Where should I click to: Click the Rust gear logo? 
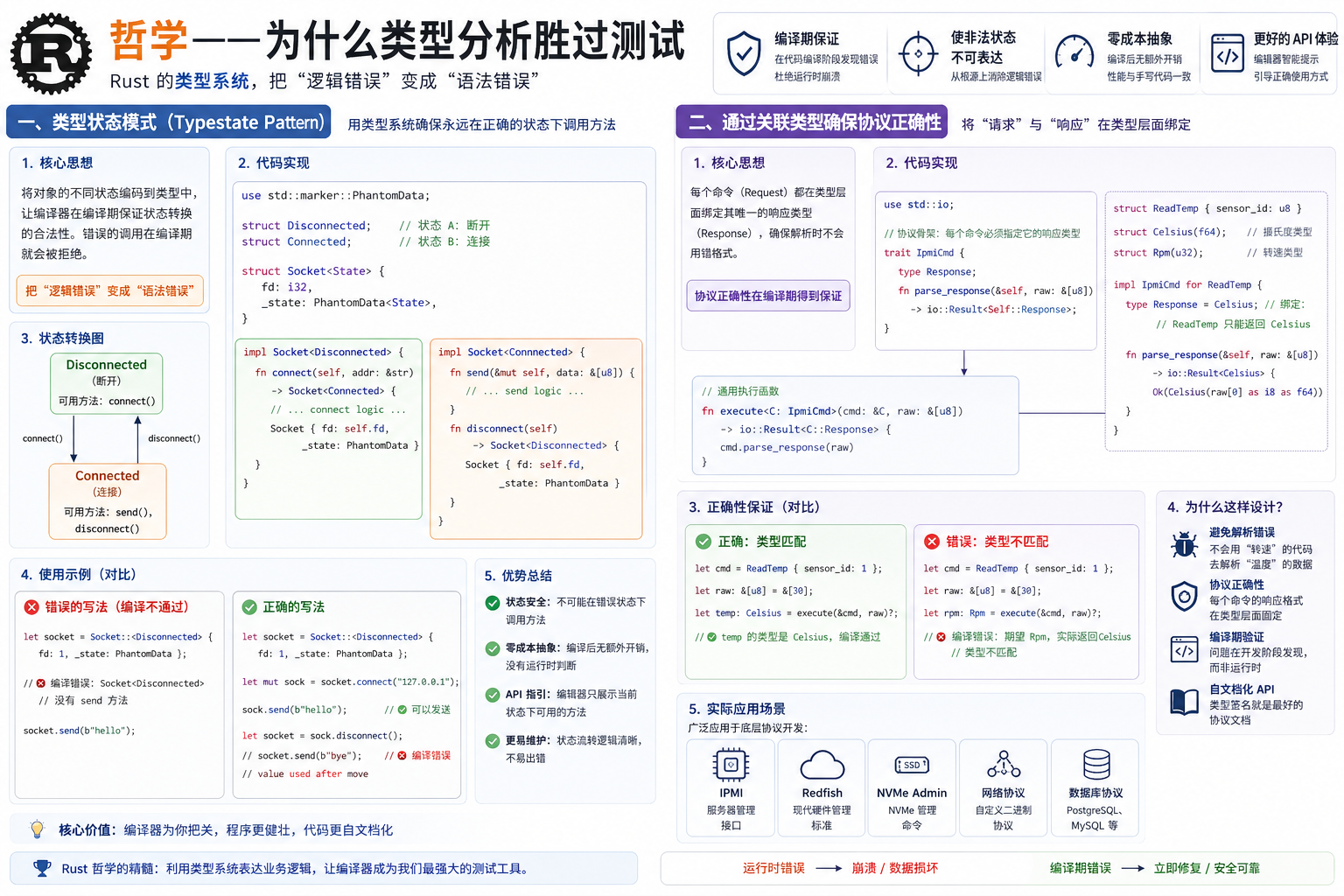point(51,53)
